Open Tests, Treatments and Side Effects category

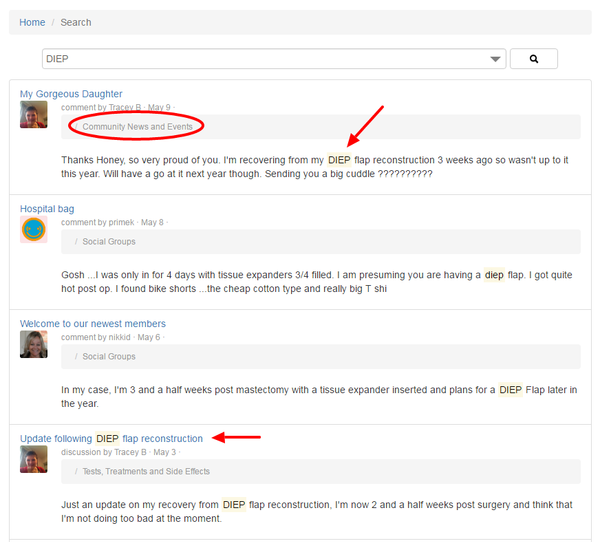(x=146, y=471)
